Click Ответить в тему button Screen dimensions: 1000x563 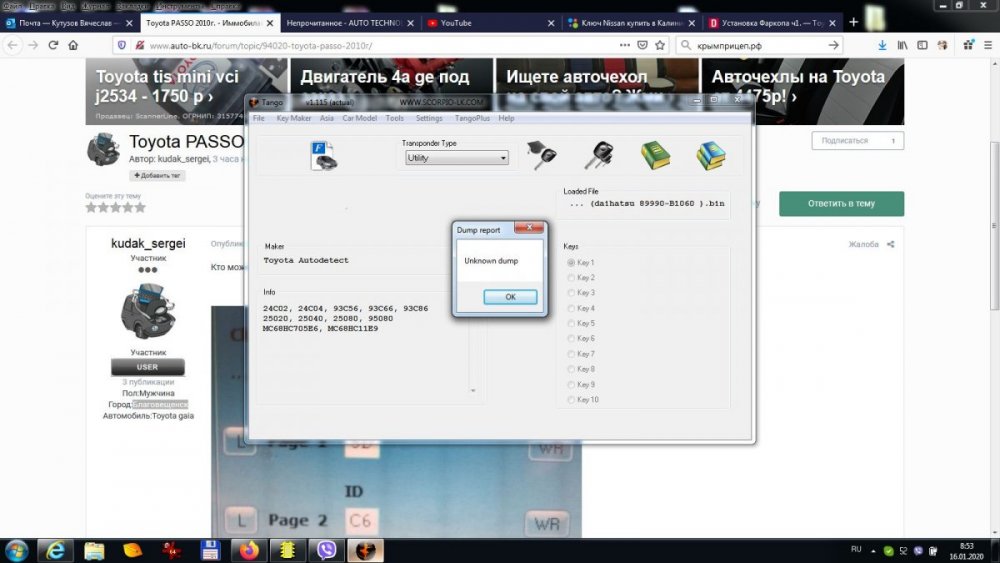841,203
